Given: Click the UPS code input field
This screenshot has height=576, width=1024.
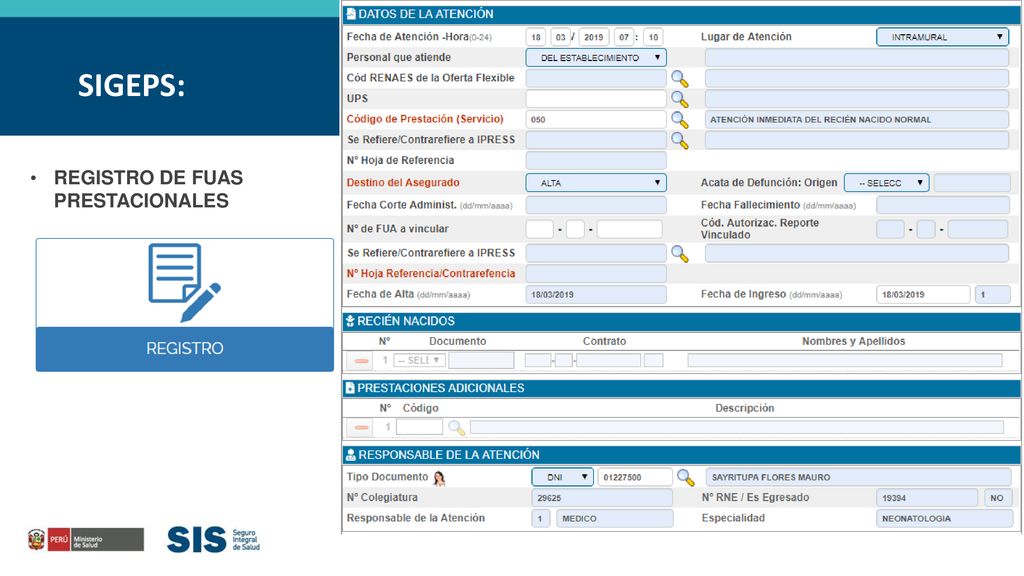Looking at the screenshot, I should [x=596, y=99].
